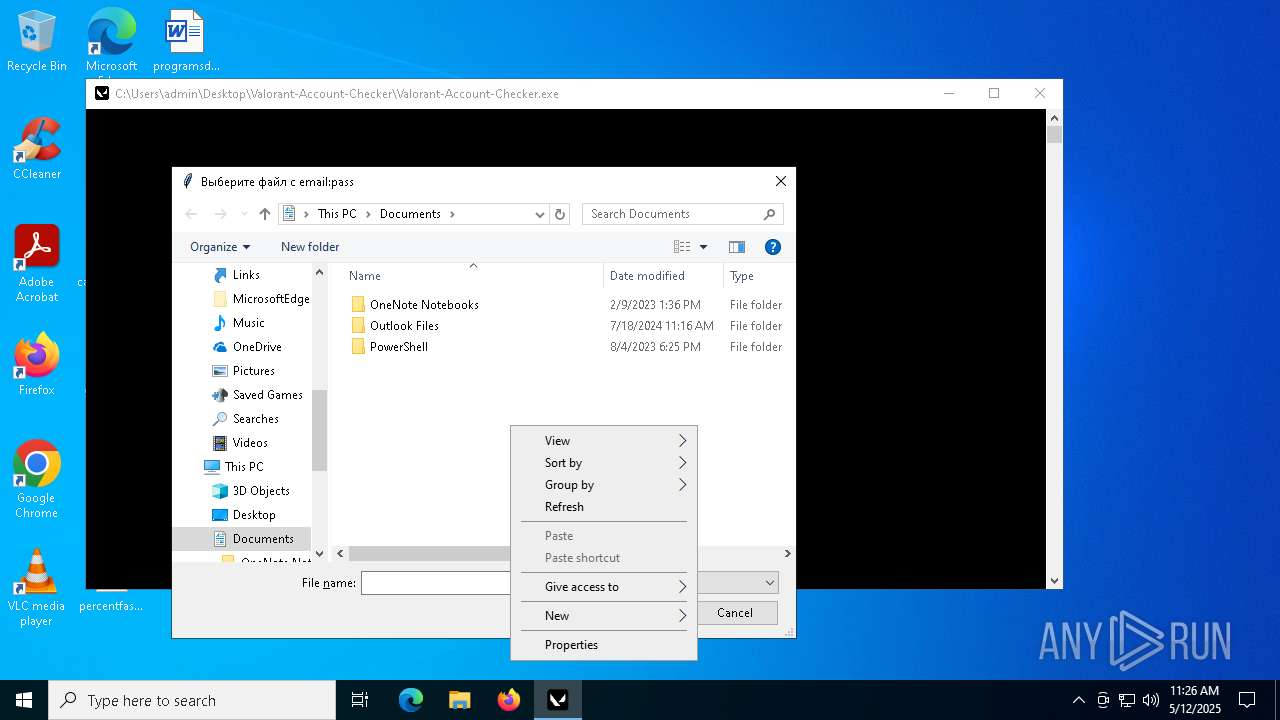Image resolution: width=1280 pixels, height=720 pixels.
Task: Open the Recycle Bin desktop icon
Action: (x=37, y=42)
